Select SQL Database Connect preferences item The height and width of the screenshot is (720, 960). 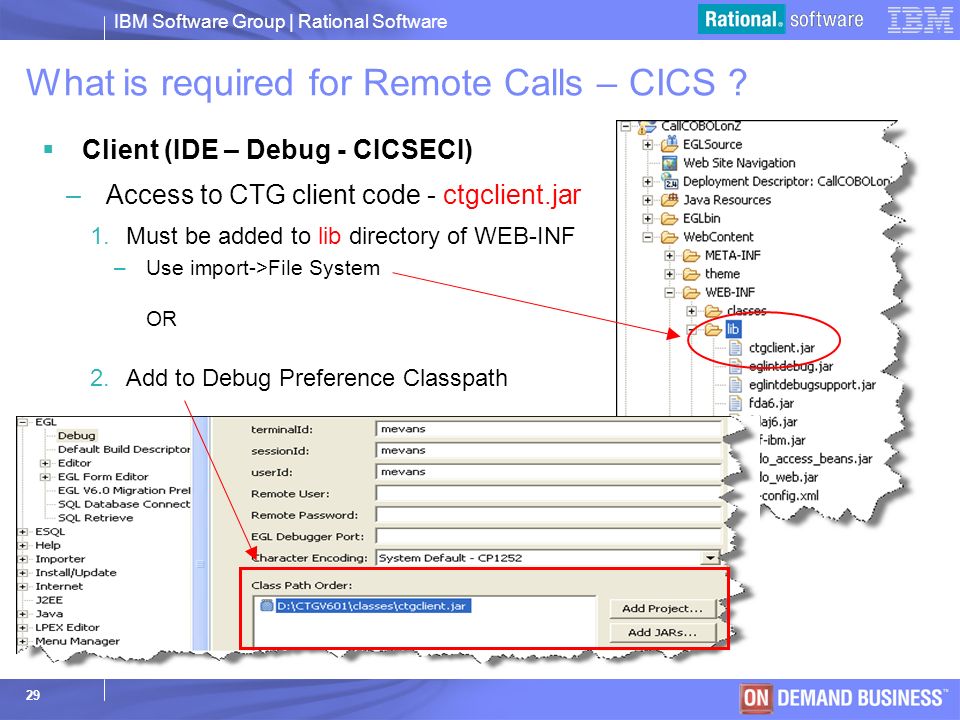pyautogui.click(x=124, y=504)
